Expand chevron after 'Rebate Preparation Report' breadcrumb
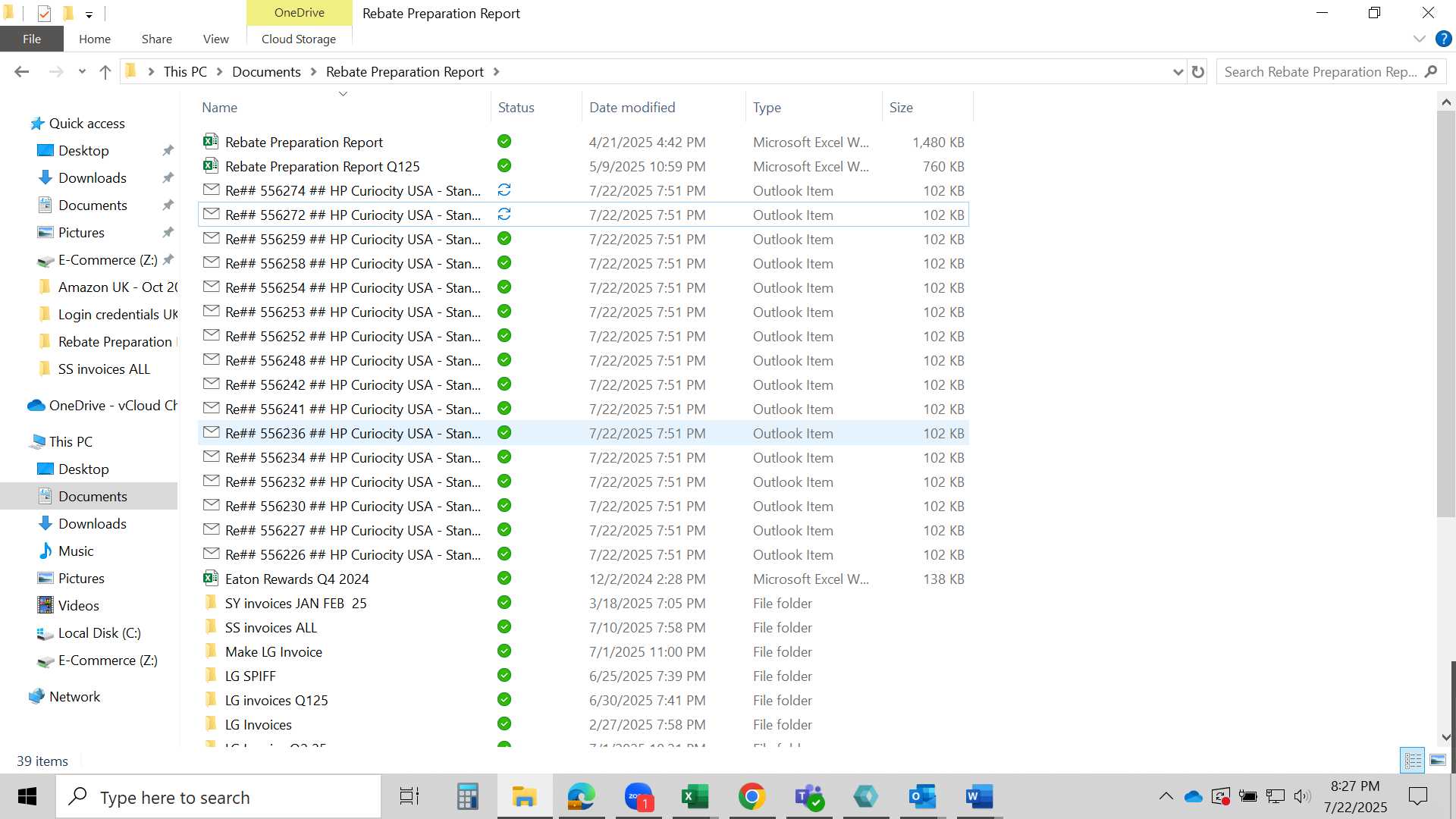 click(x=497, y=71)
